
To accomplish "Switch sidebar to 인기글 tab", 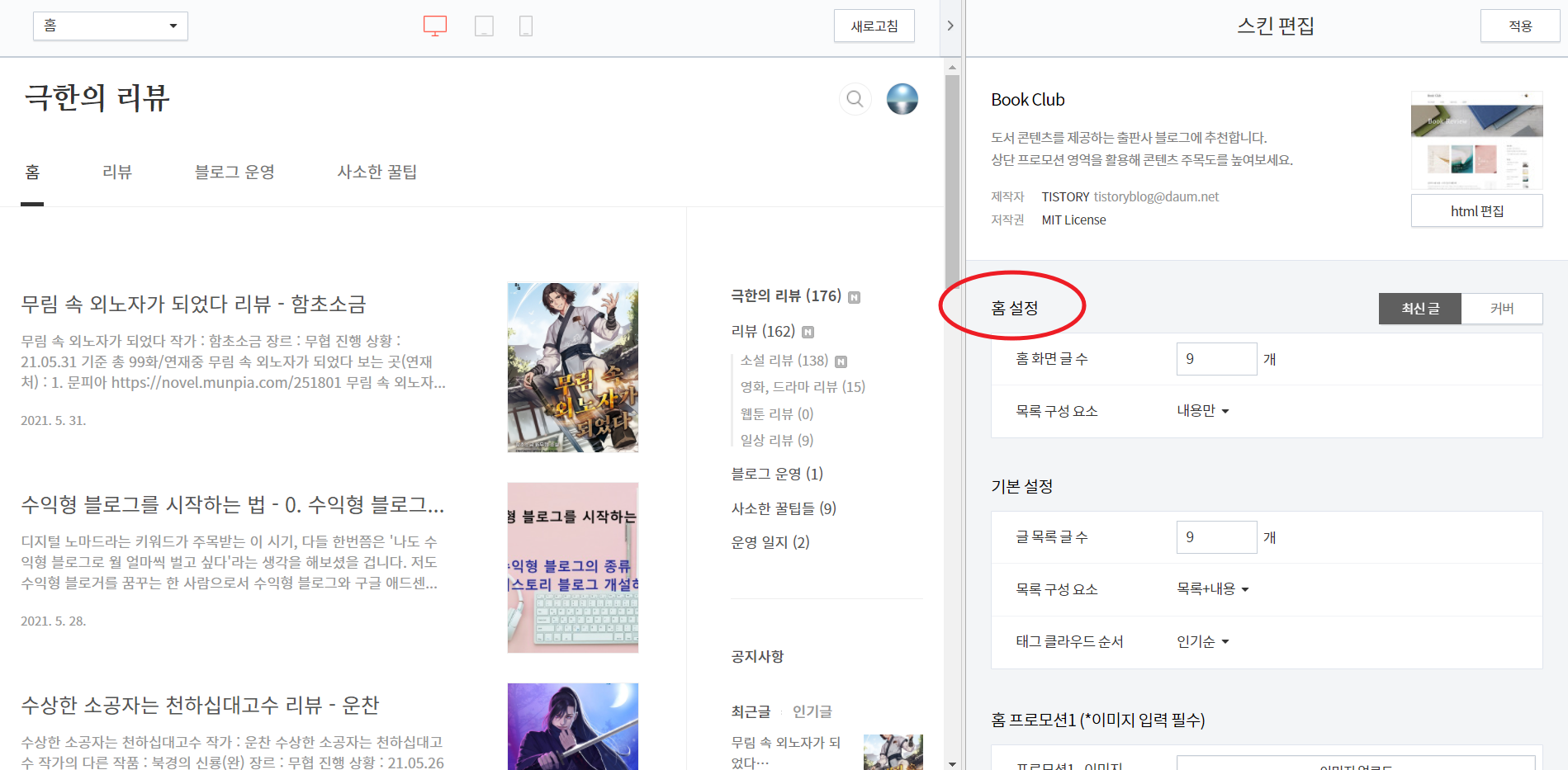I will click(x=812, y=711).
